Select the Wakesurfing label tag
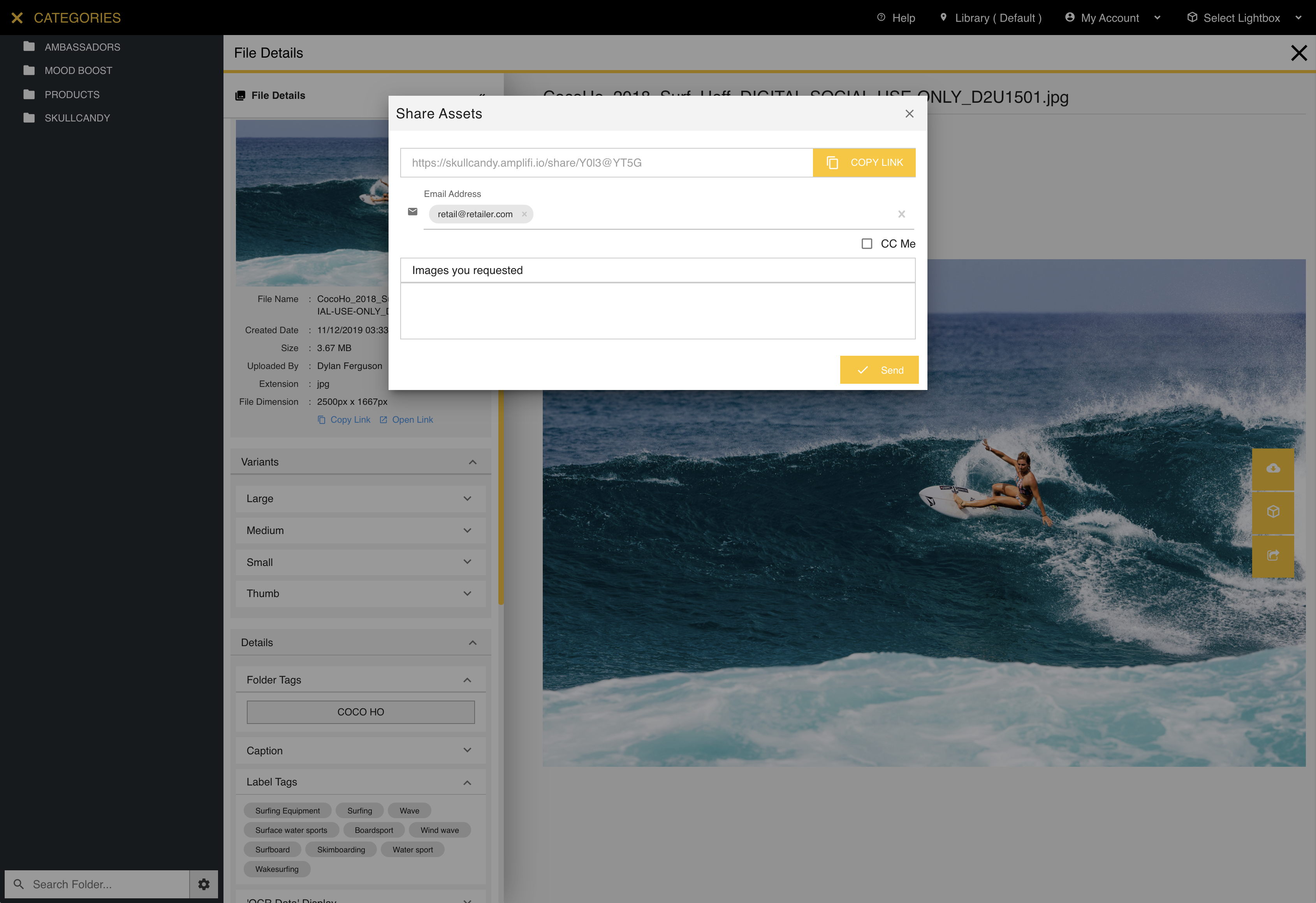This screenshot has width=1316, height=903. pyautogui.click(x=277, y=870)
